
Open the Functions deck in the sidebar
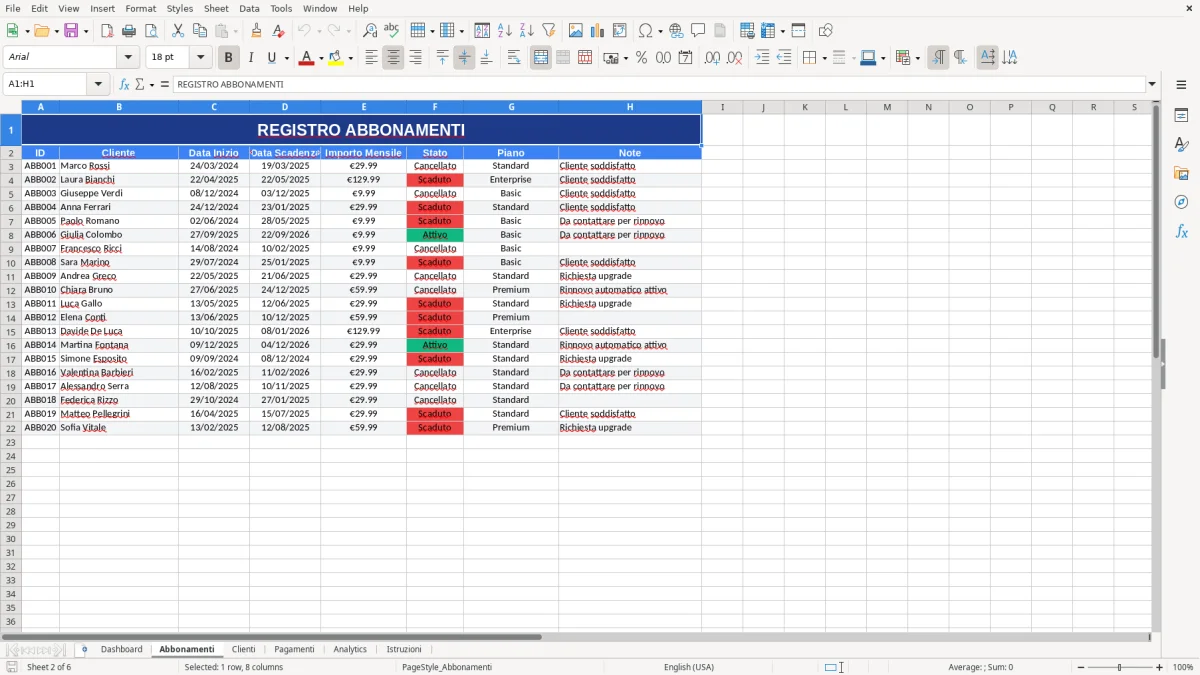1181,230
